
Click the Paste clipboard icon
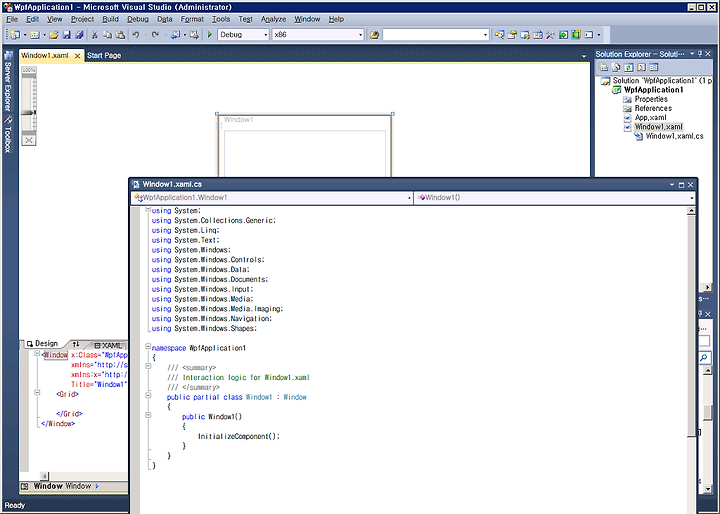click(x=120, y=35)
